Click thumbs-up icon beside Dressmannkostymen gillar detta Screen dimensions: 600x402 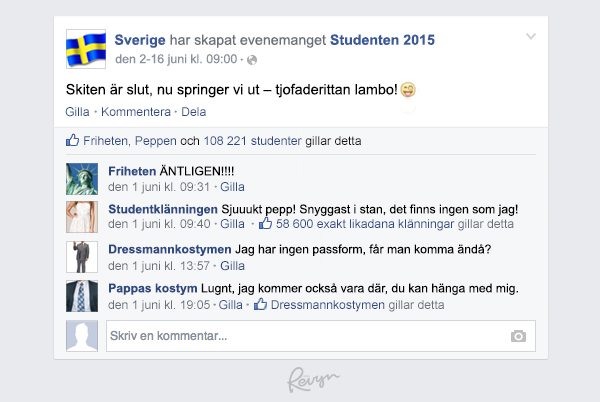tap(260, 304)
